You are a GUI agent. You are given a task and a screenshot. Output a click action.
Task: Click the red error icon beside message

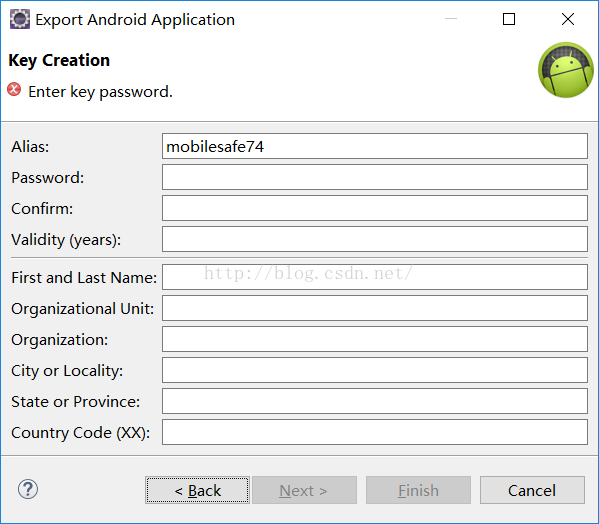click(x=14, y=89)
